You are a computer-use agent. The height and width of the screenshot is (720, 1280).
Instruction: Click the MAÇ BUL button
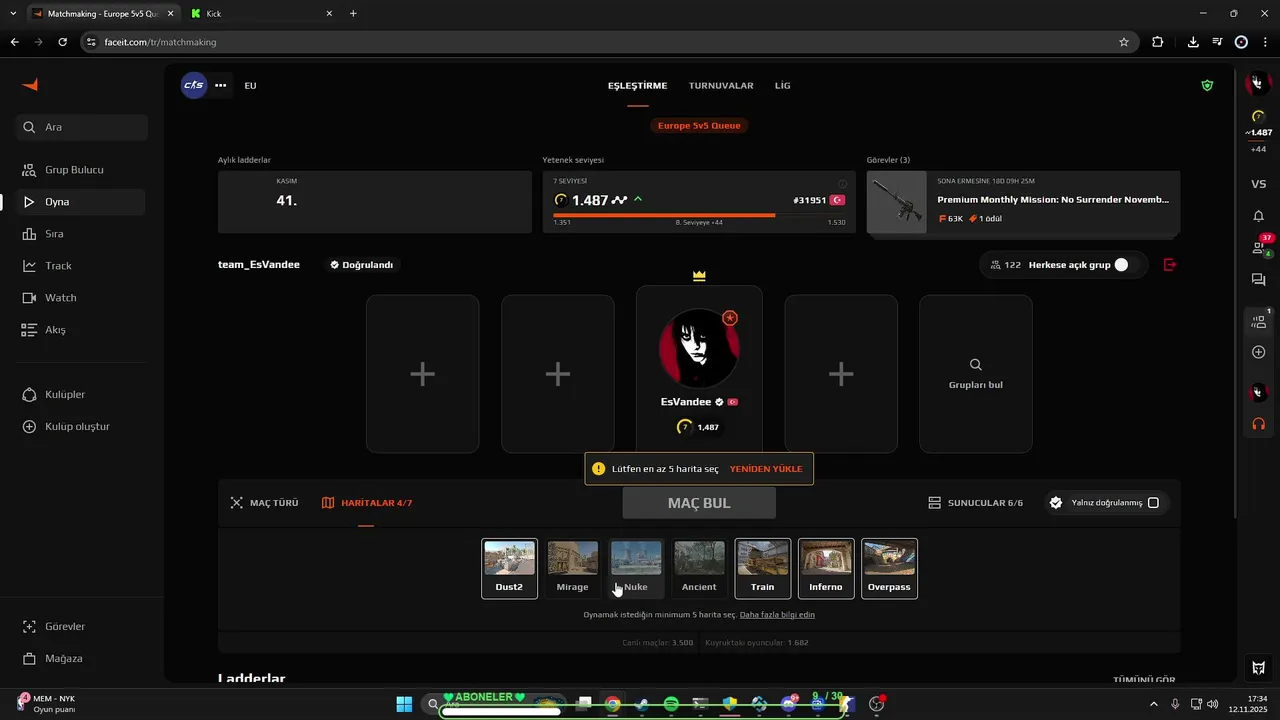pyautogui.click(x=699, y=503)
